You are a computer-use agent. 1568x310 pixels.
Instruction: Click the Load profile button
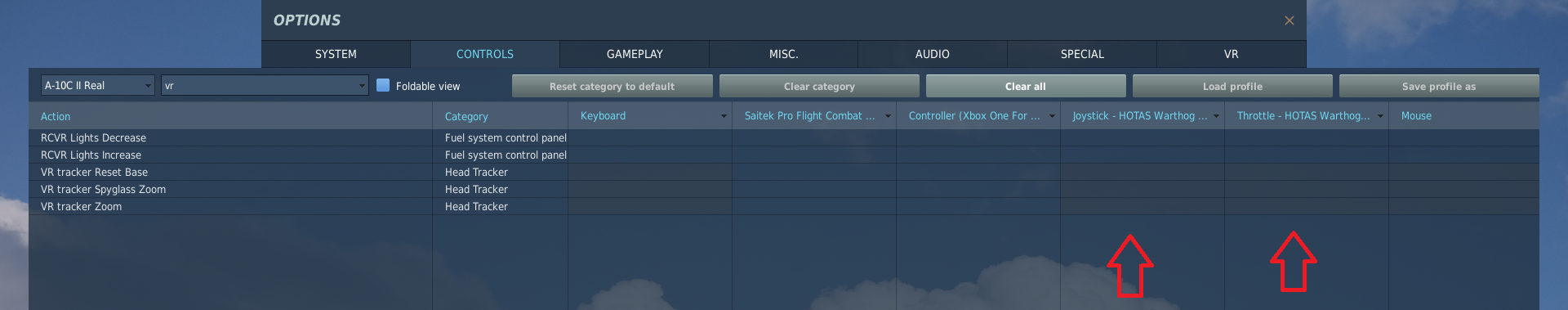pos(1232,86)
